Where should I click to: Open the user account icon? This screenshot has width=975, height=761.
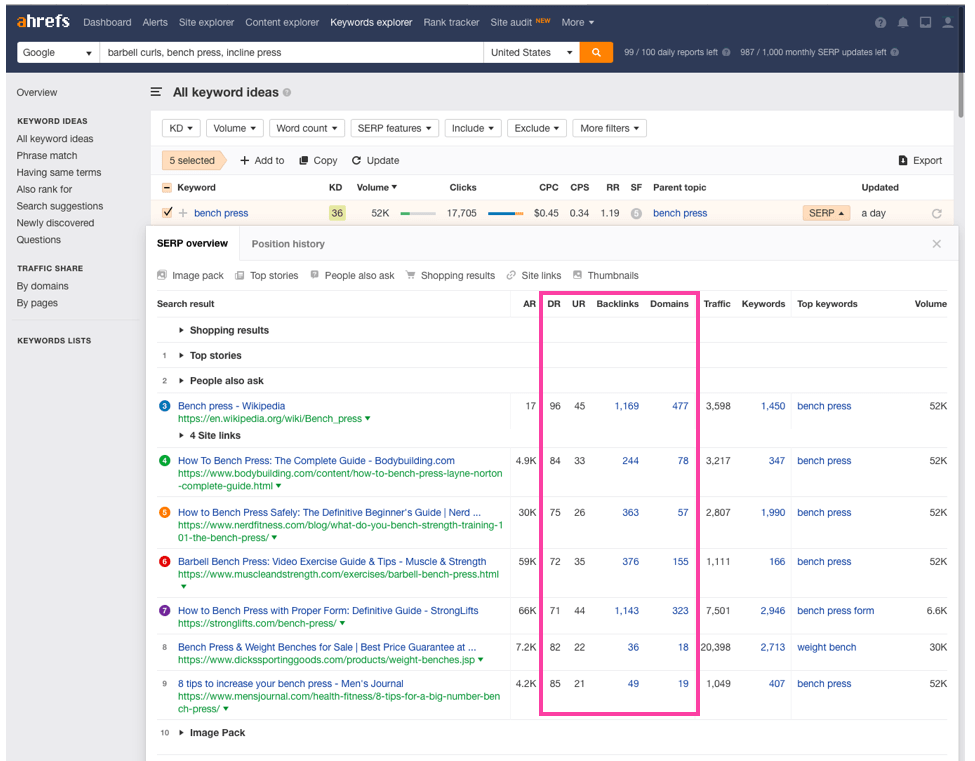click(948, 22)
